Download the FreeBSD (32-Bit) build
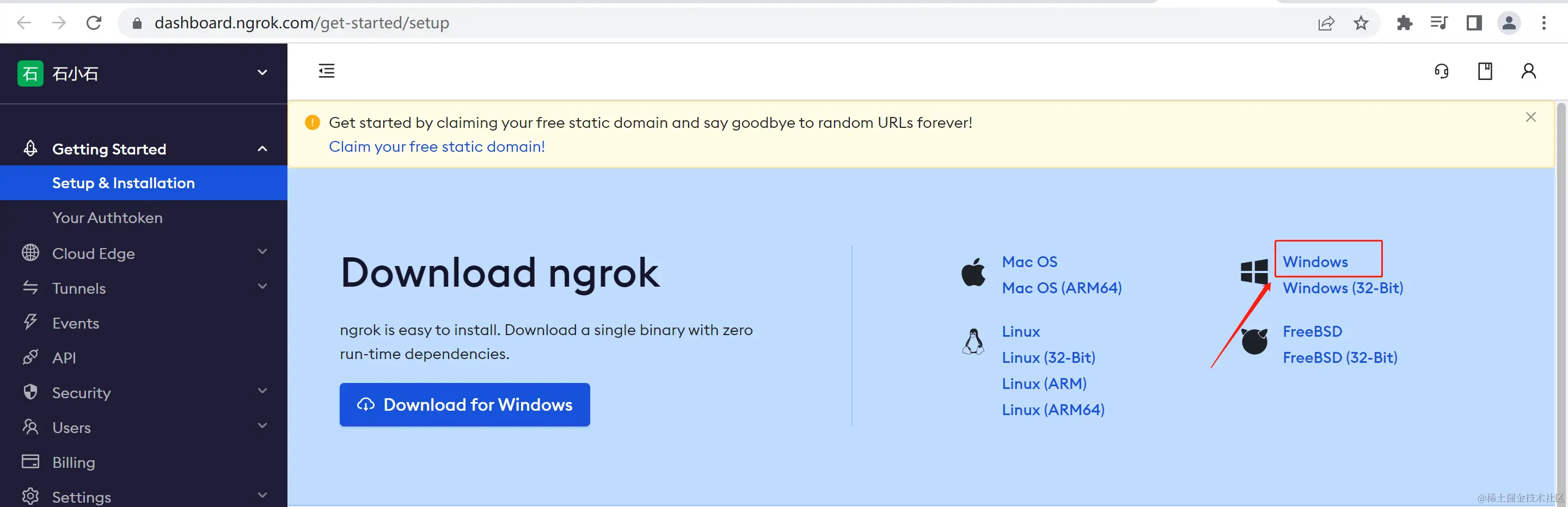Viewport: 1568px width, 507px height. (x=1340, y=357)
